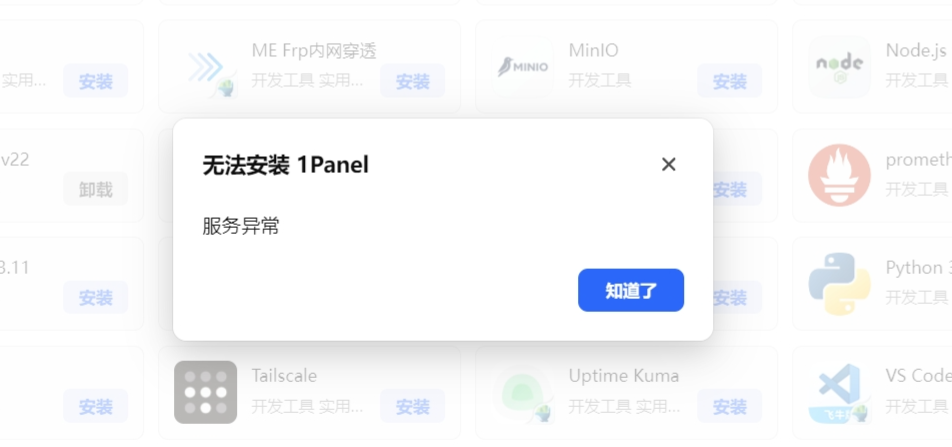952x447 pixels.
Task: Select the Prometheus flame icon
Action: [x=840, y=176]
